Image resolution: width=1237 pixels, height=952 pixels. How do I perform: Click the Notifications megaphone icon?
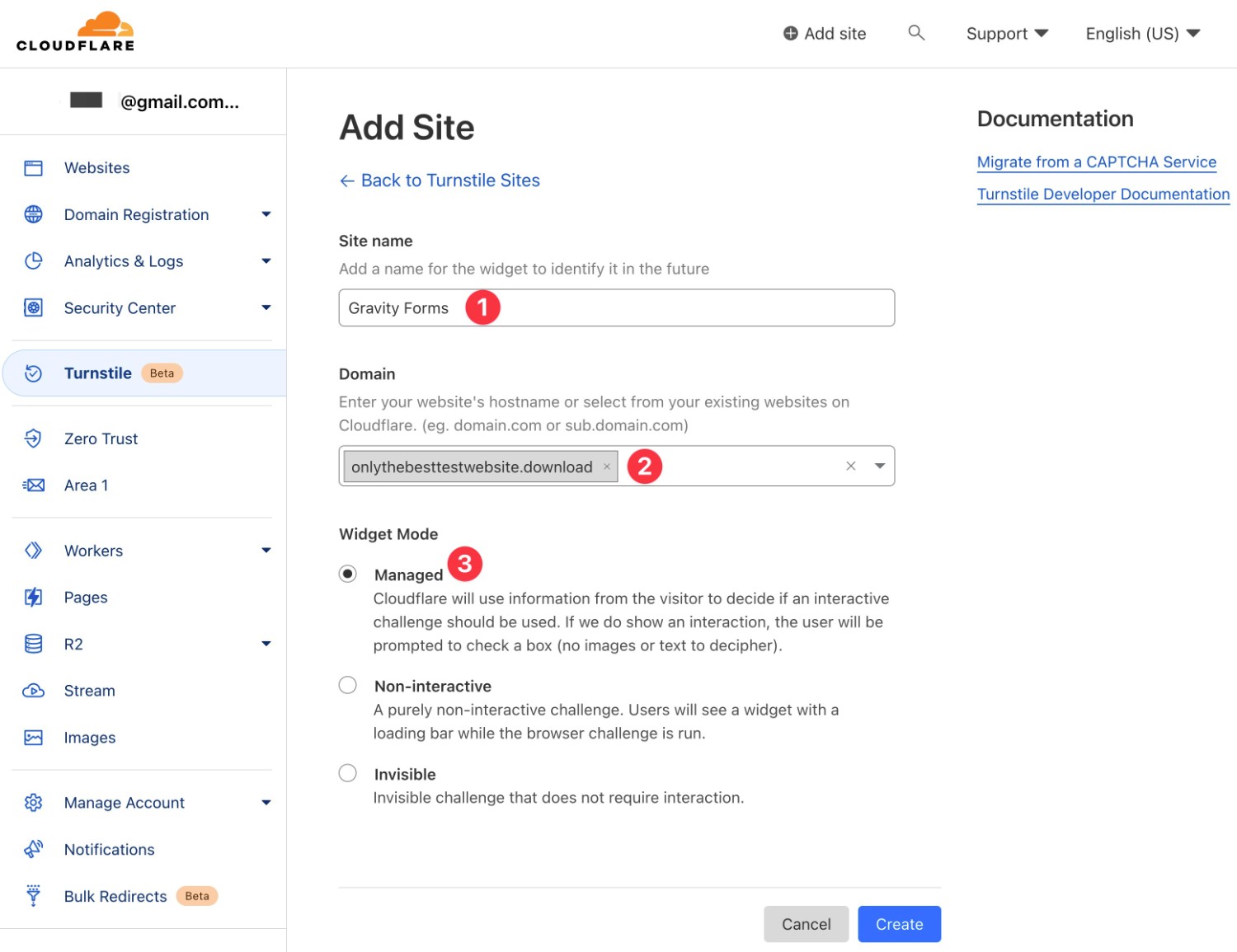33,849
